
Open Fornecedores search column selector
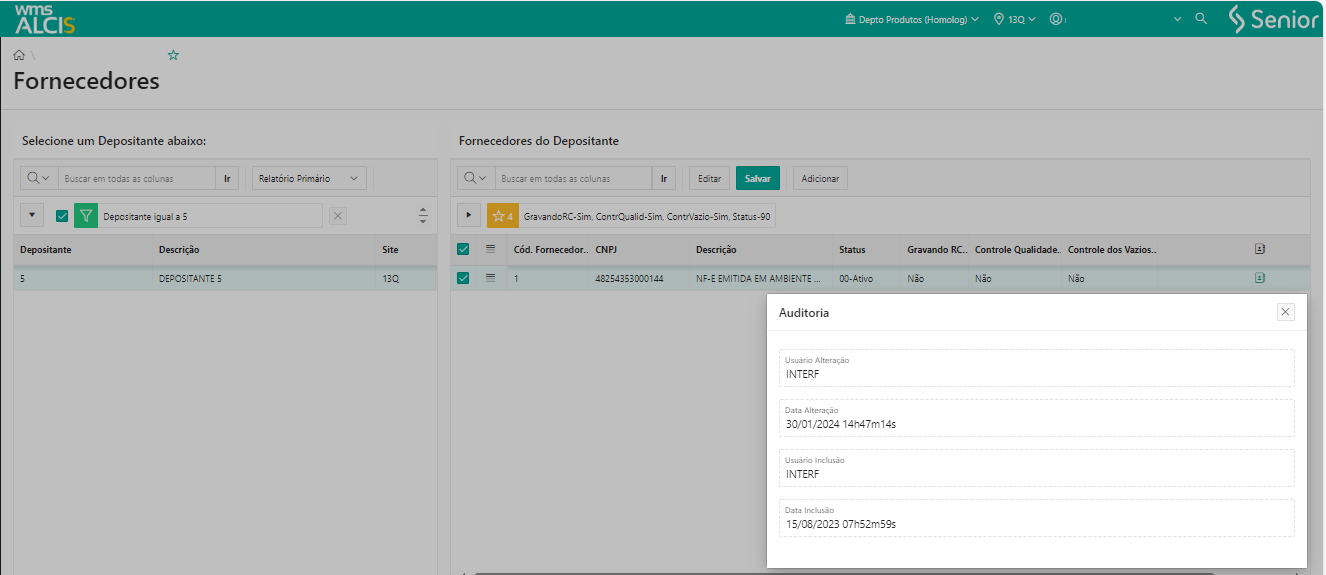click(x=476, y=178)
